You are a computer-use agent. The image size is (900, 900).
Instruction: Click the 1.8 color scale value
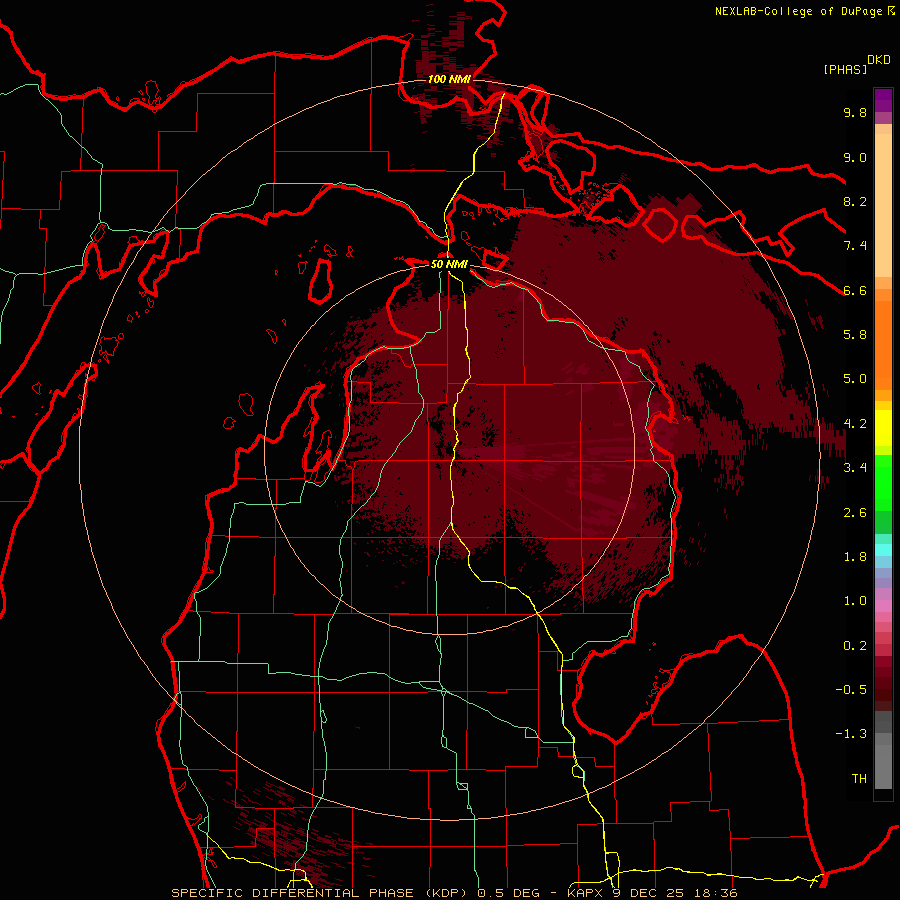click(x=855, y=557)
